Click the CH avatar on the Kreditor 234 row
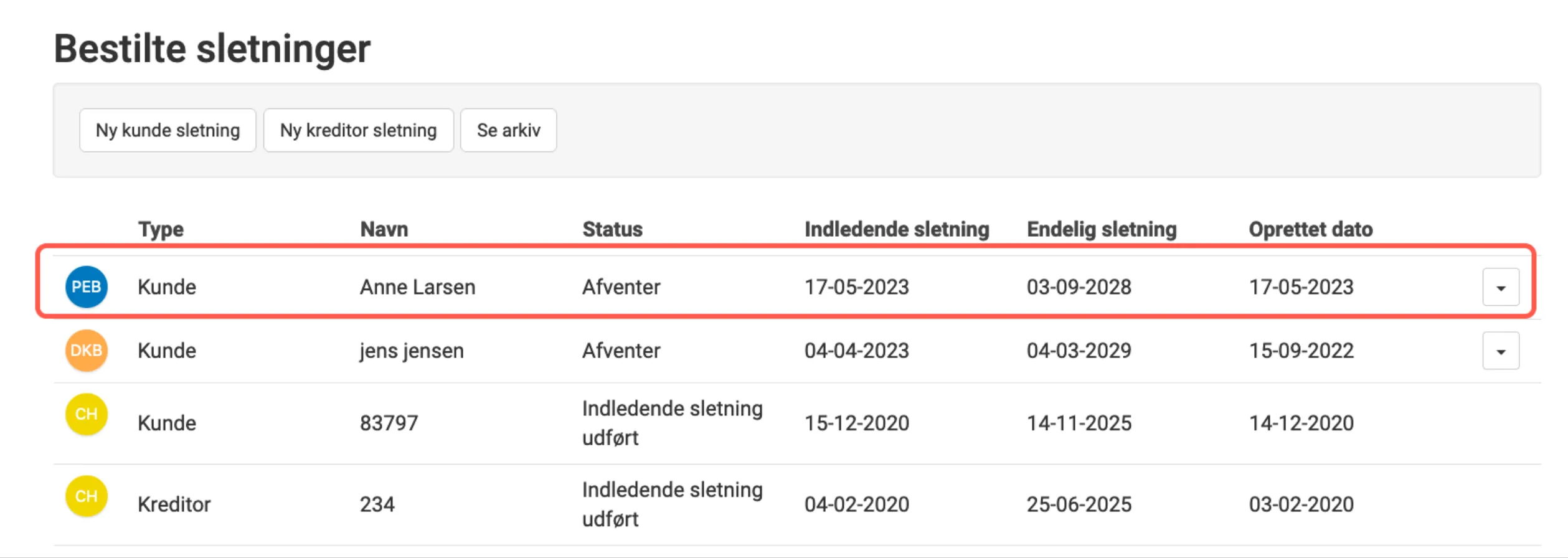The width and height of the screenshot is (1568, 558). [86, 495]
